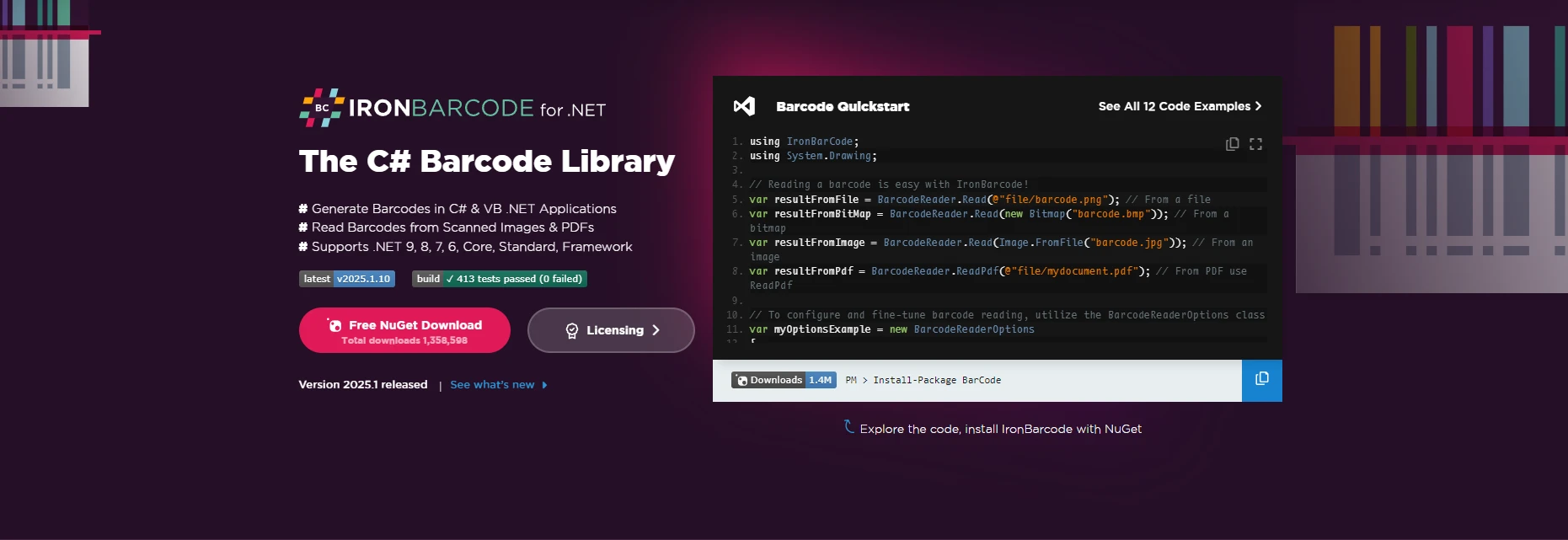
Task: Click the Barcode Quickstart title
Action: (843, 106)
